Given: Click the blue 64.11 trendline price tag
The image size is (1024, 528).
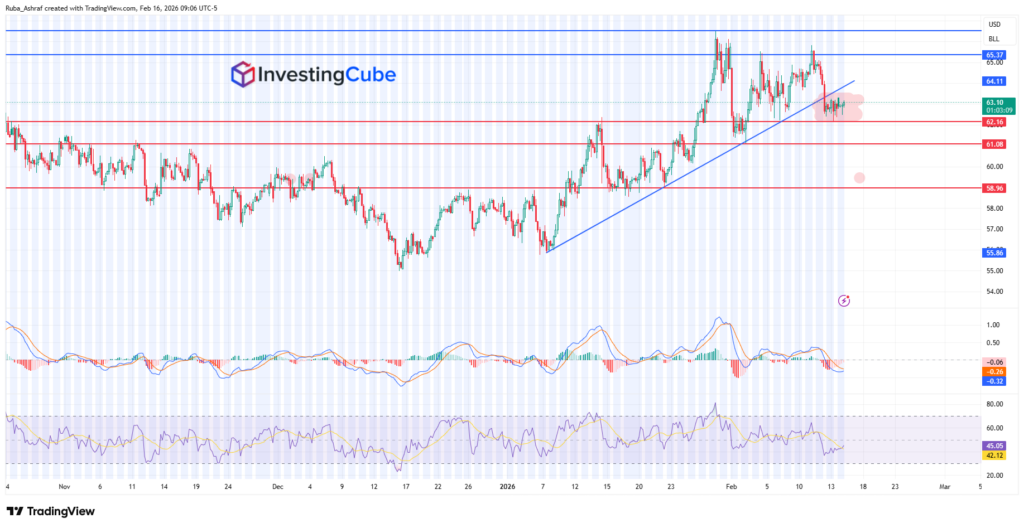Looking at the screenshot, I should (x=994, y=81).
